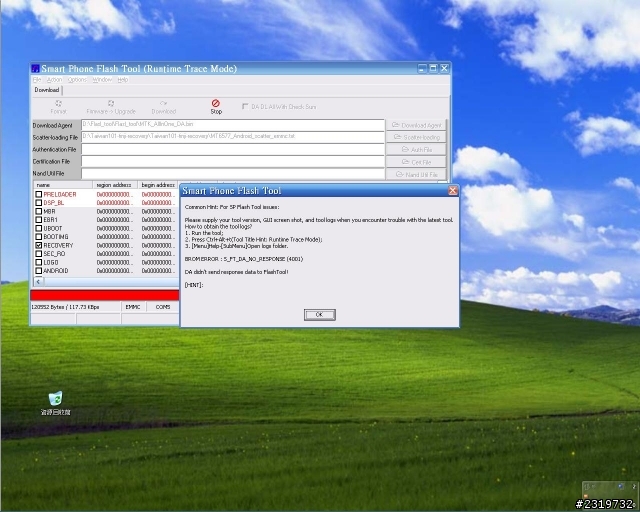Click OK in the error dialog
This screenshot has width=640, height=512.
[320, 314]
